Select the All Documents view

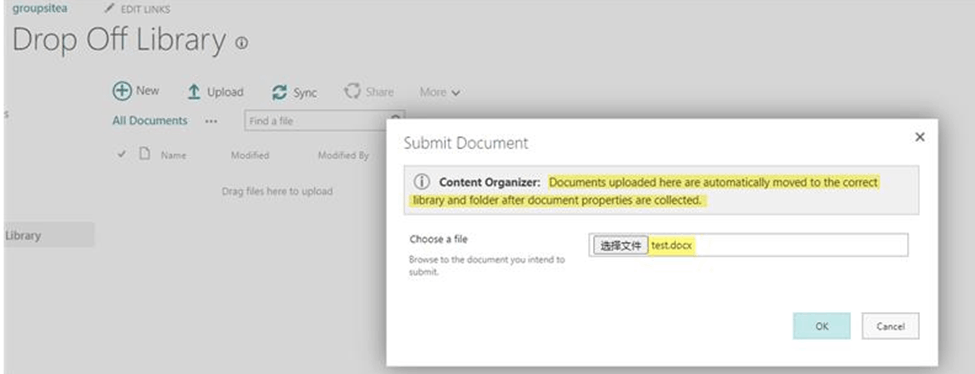[150, 121]
